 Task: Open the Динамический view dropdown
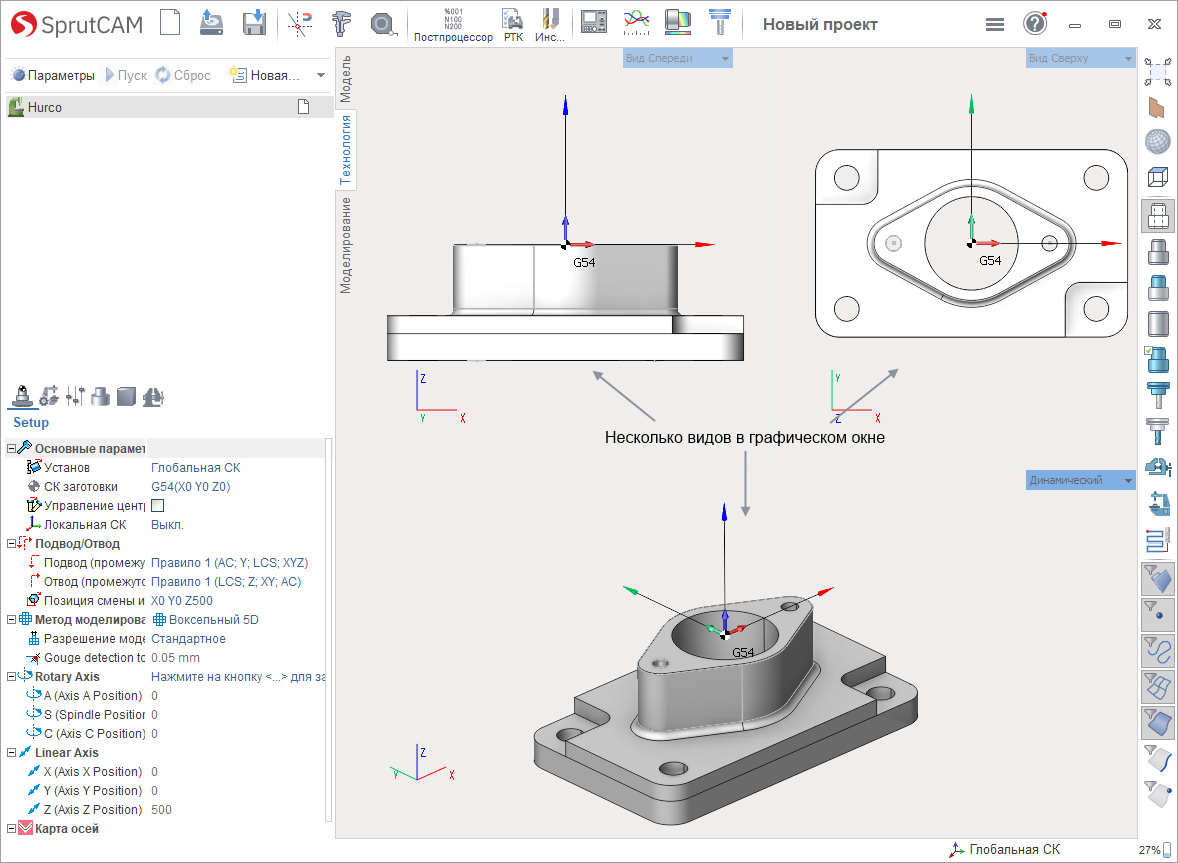point(1080,480)
